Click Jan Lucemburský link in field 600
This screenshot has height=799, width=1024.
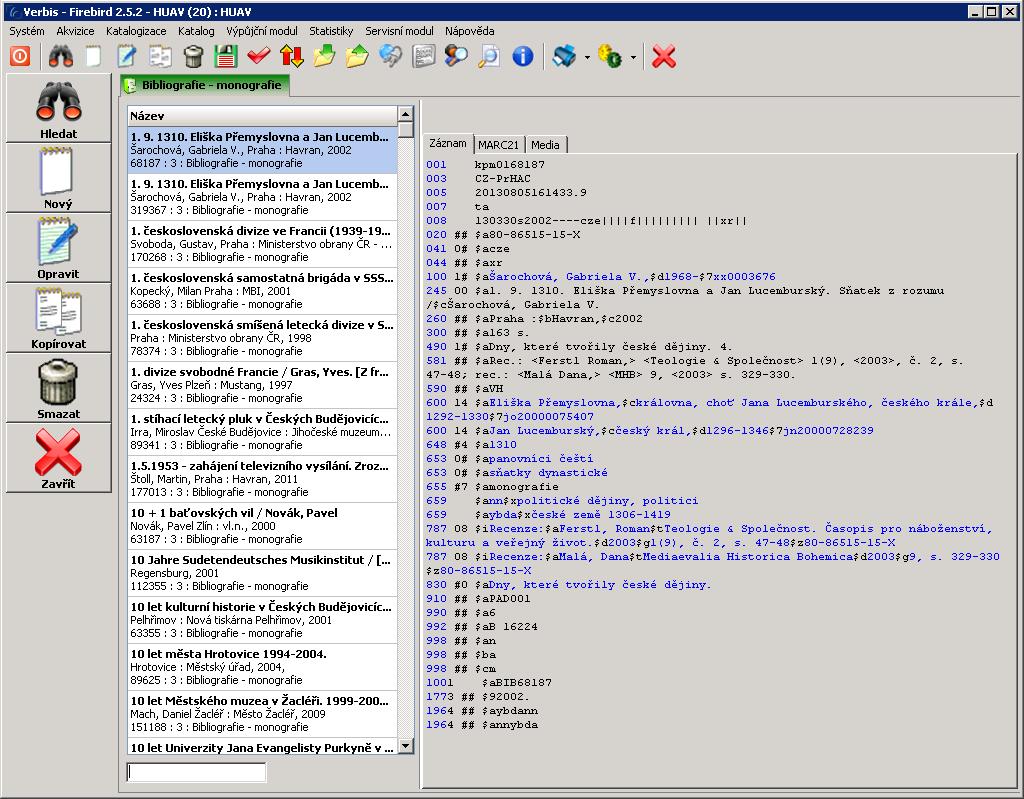(543, 431)
